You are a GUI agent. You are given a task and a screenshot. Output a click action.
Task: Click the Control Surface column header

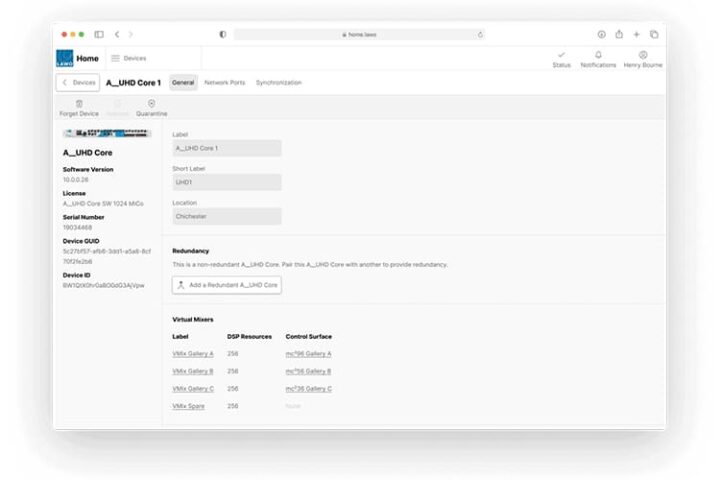click(309, 337)
